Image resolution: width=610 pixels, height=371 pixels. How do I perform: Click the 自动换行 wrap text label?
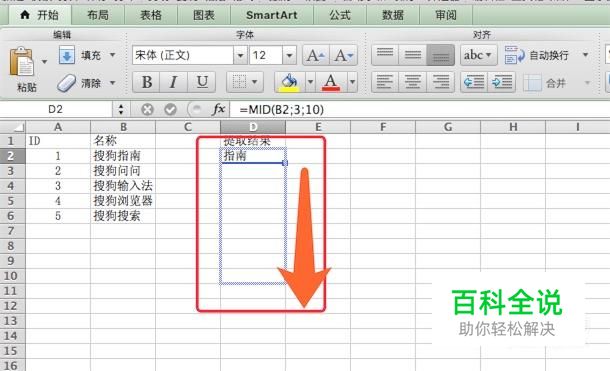(549, 56)
